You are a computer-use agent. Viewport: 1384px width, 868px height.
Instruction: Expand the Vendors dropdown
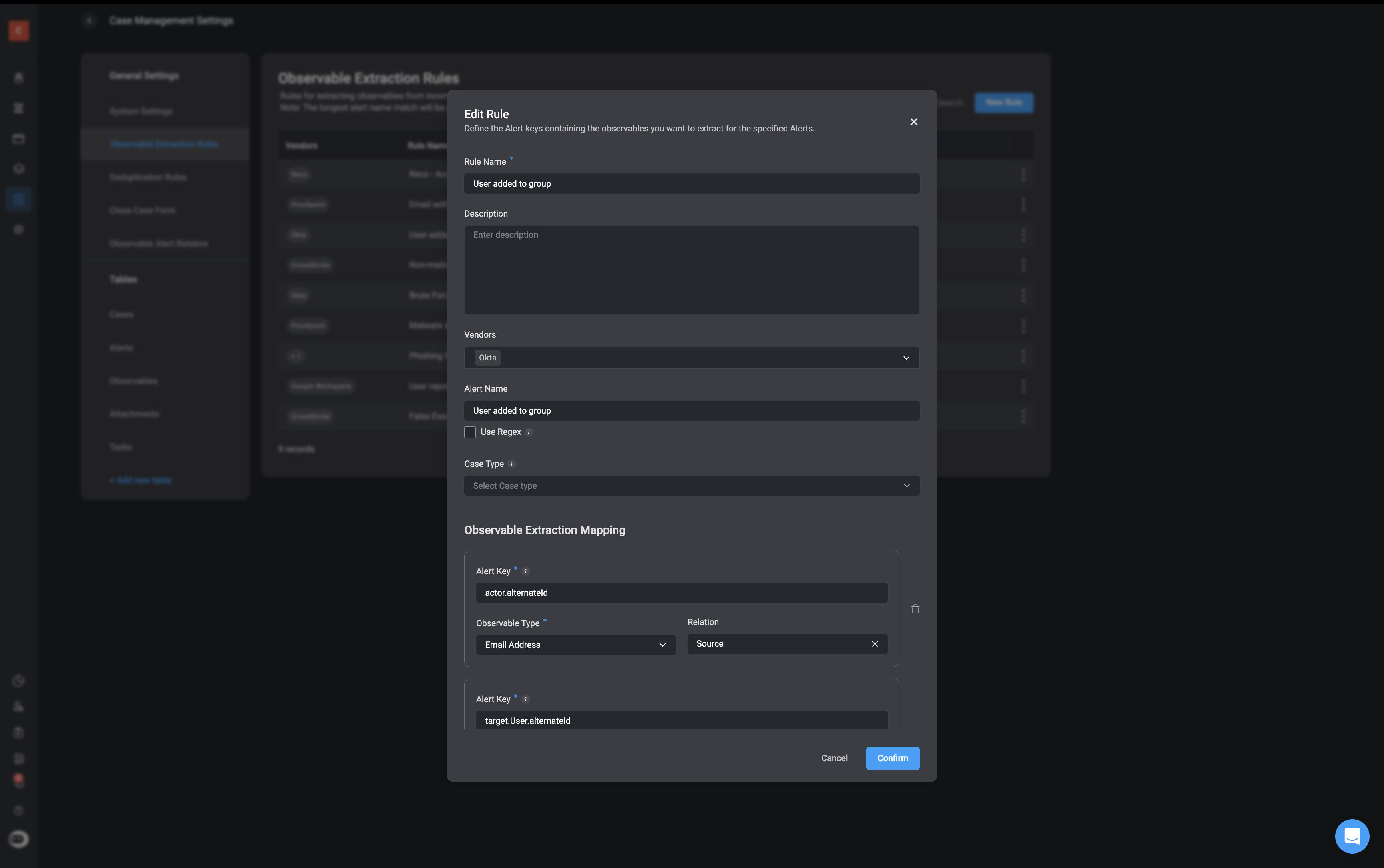click(906, 358)
